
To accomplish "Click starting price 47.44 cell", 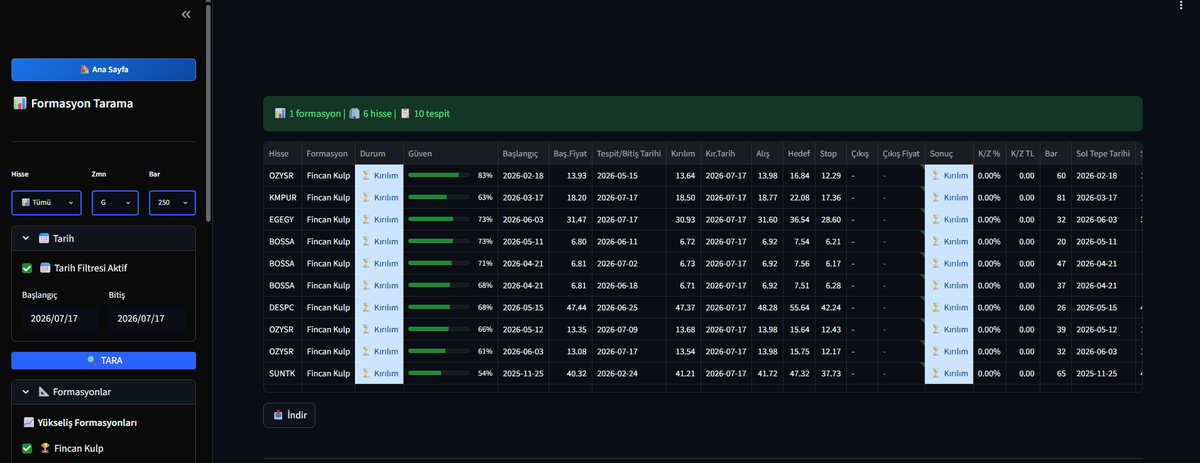I will click(569, 308).
